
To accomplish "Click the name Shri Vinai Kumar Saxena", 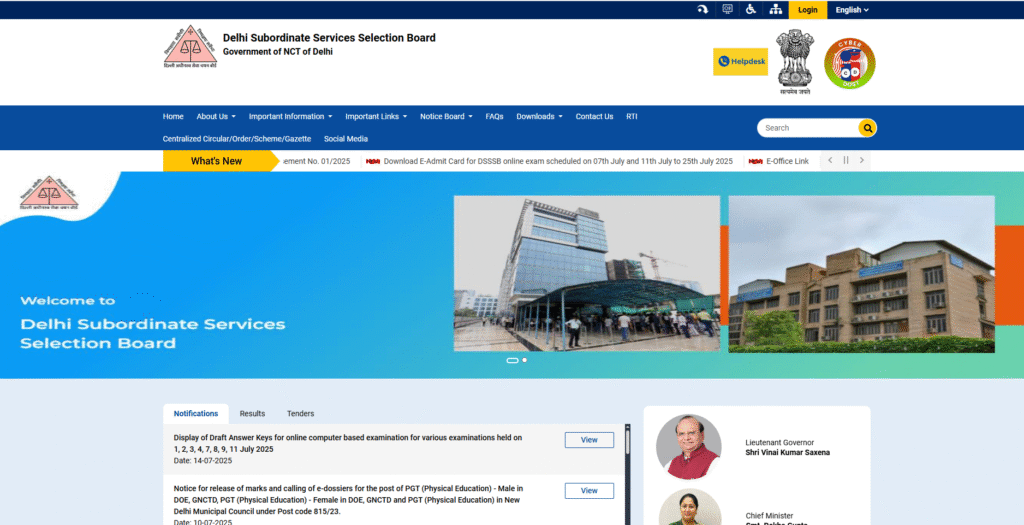I will (788, 453).
